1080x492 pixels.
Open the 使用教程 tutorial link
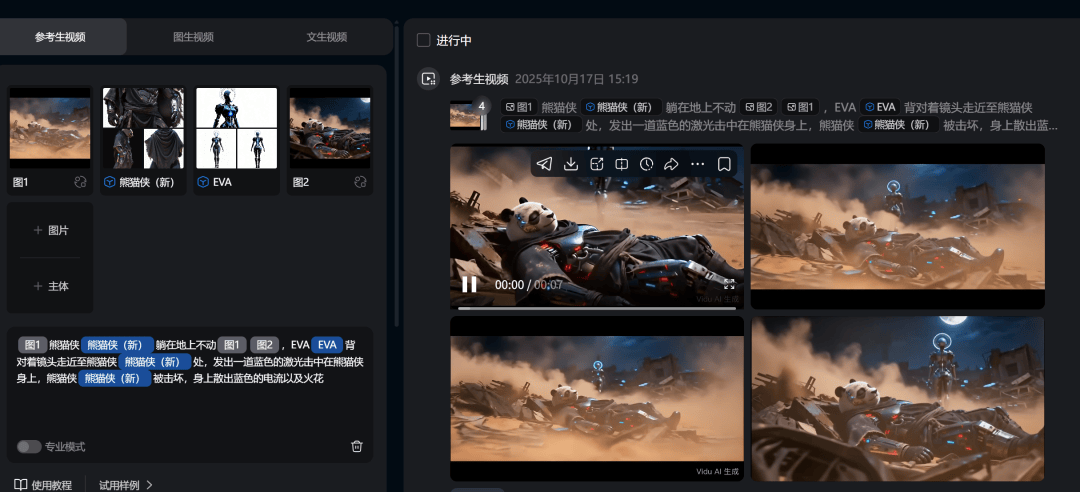[43, 485]
